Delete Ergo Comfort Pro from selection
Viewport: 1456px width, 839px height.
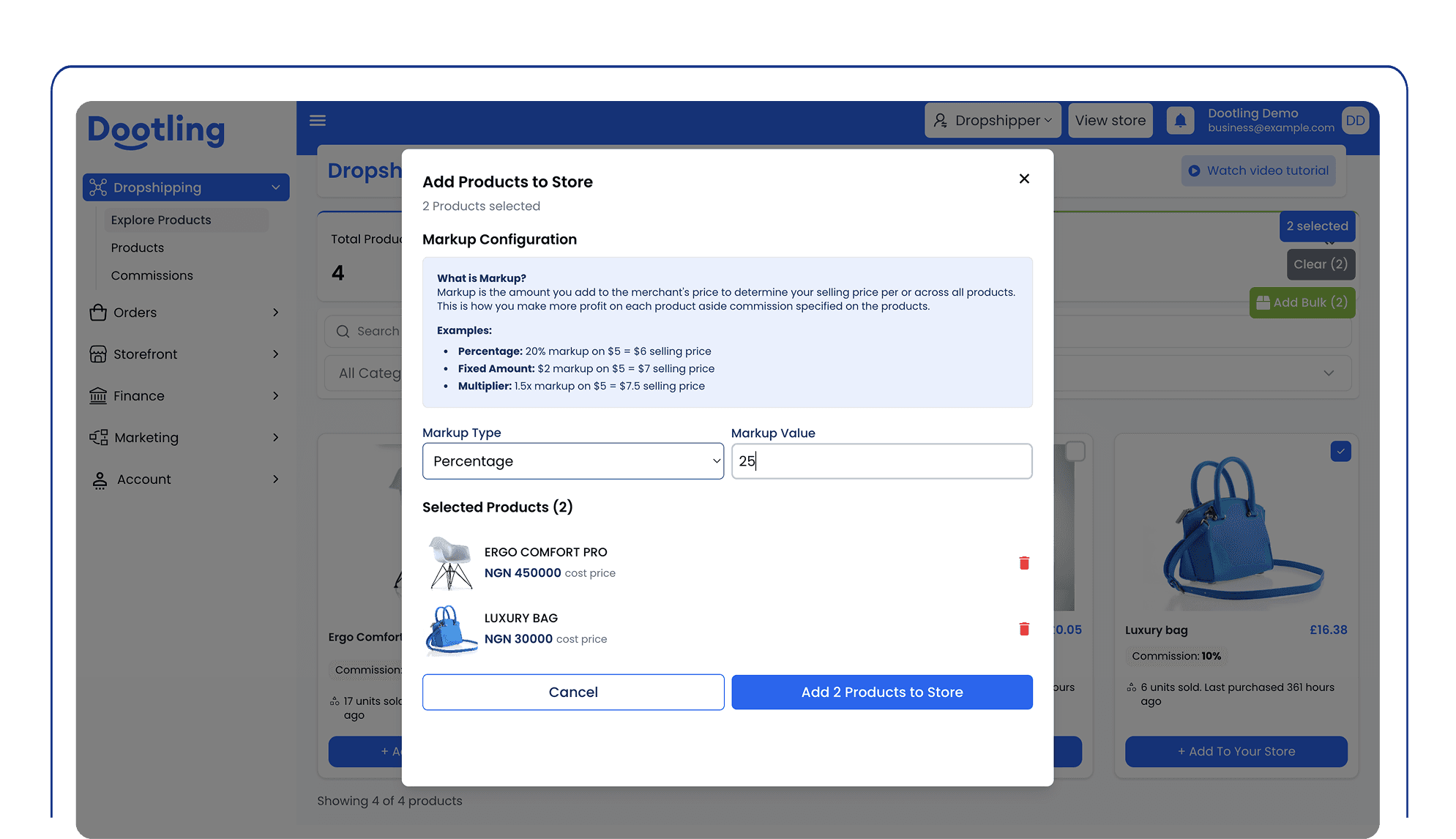click(1024, 562)
